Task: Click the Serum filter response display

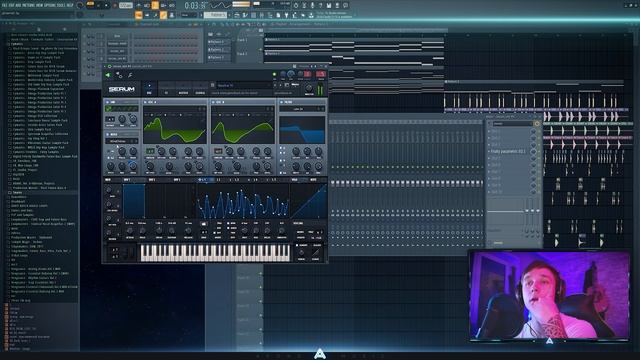Action: [302, 129]
